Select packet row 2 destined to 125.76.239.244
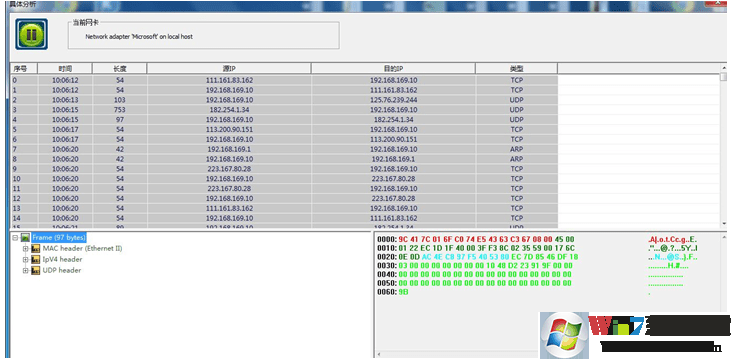 pyautogui.click(x=284, y=100)
